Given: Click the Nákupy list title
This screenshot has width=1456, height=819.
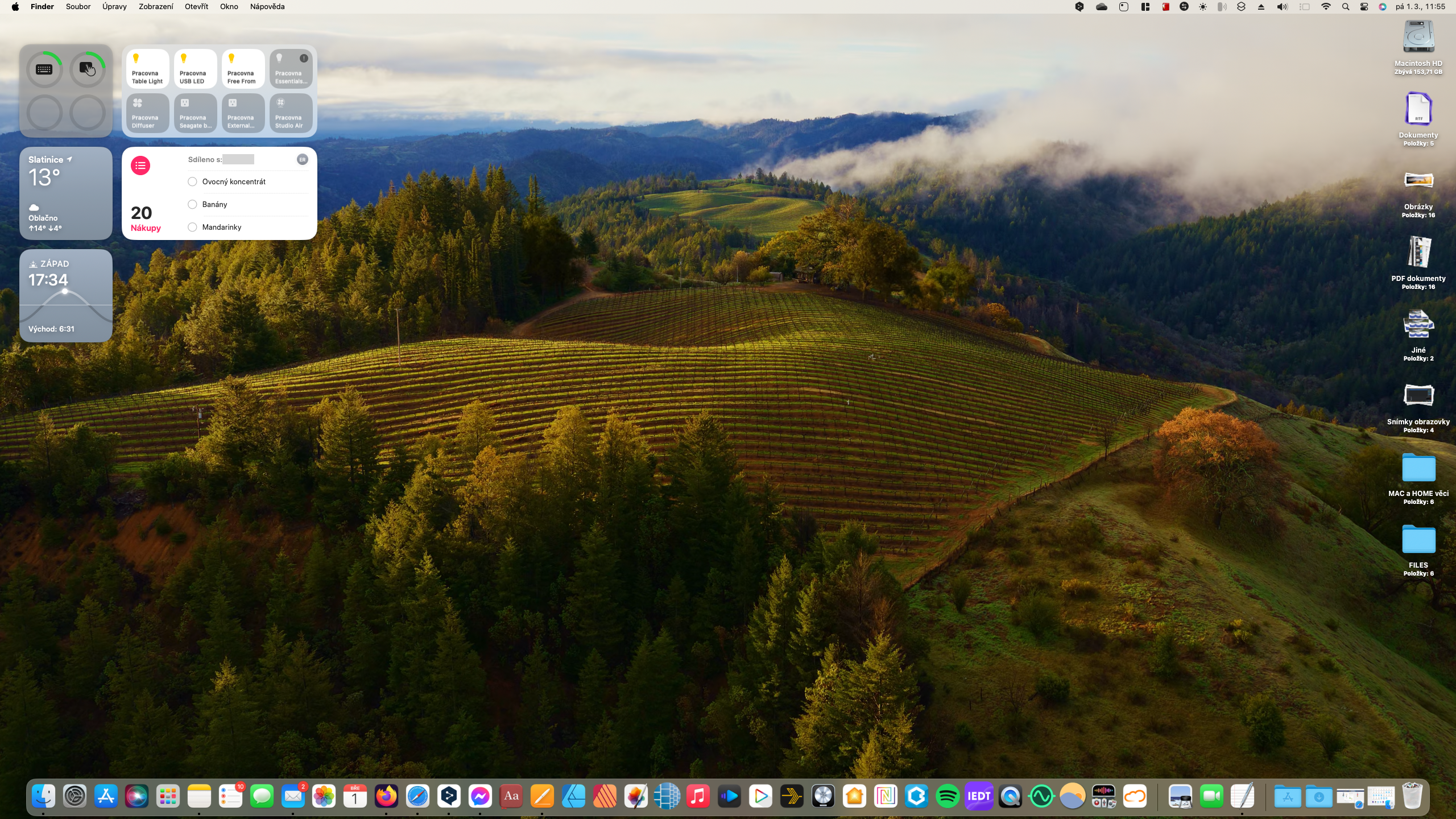Looking at the screenshot, I should [x=146, y=228].
